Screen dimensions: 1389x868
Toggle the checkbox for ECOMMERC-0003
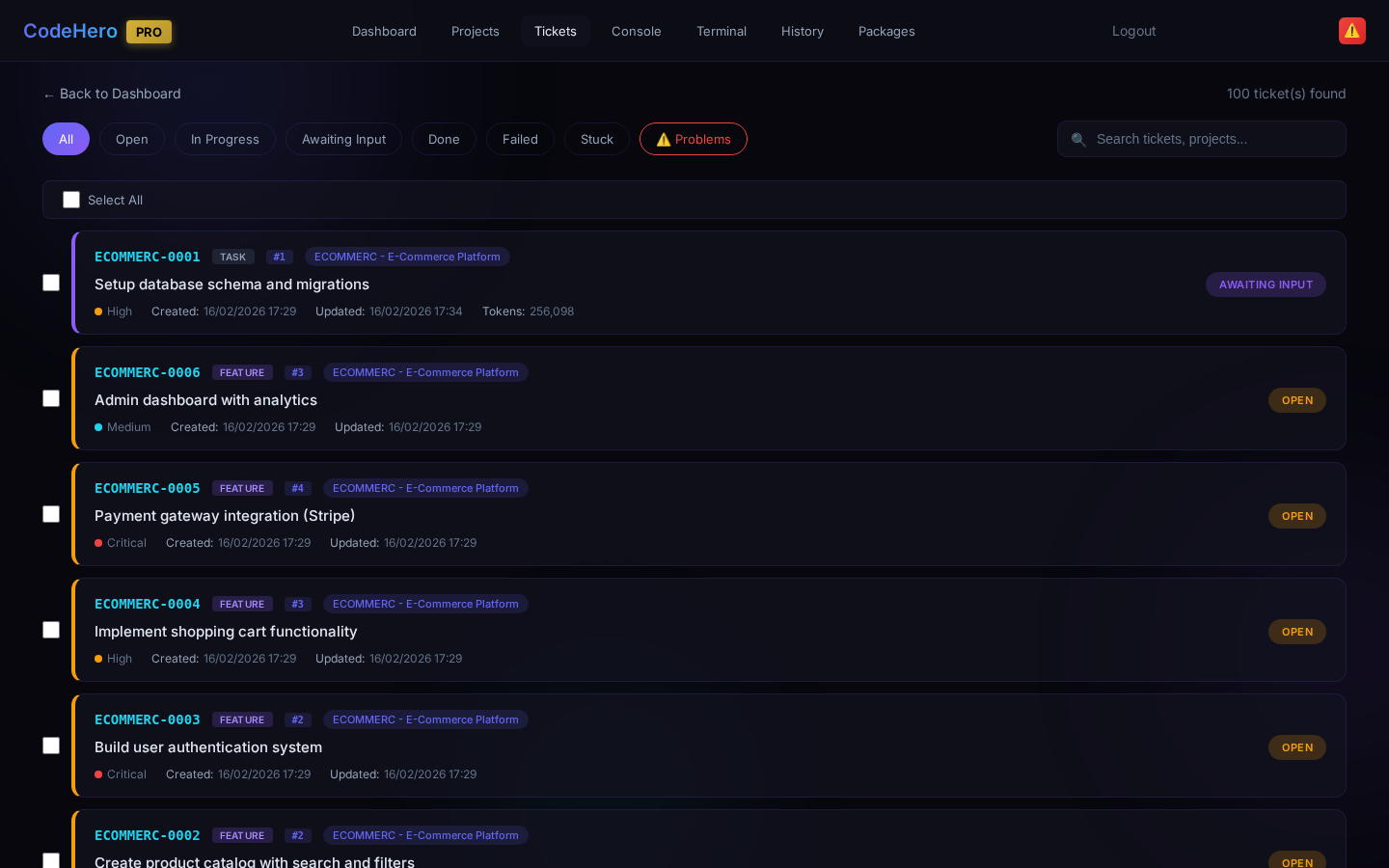pos(51,746)
